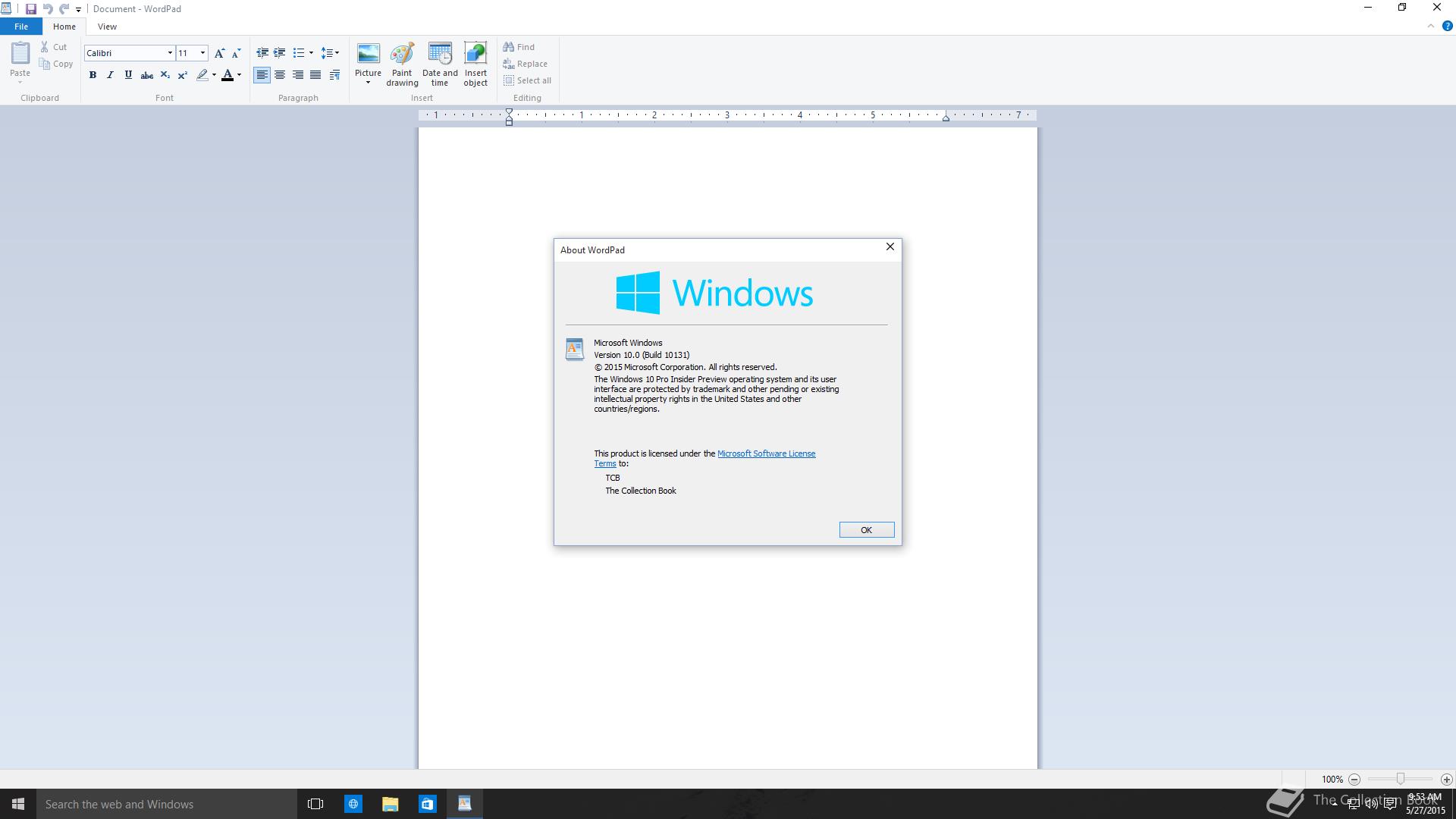Switch to the Home ribbon tab
This screenshot has height=819, width=1456.
pyautogui.click(x=64, y=27)
